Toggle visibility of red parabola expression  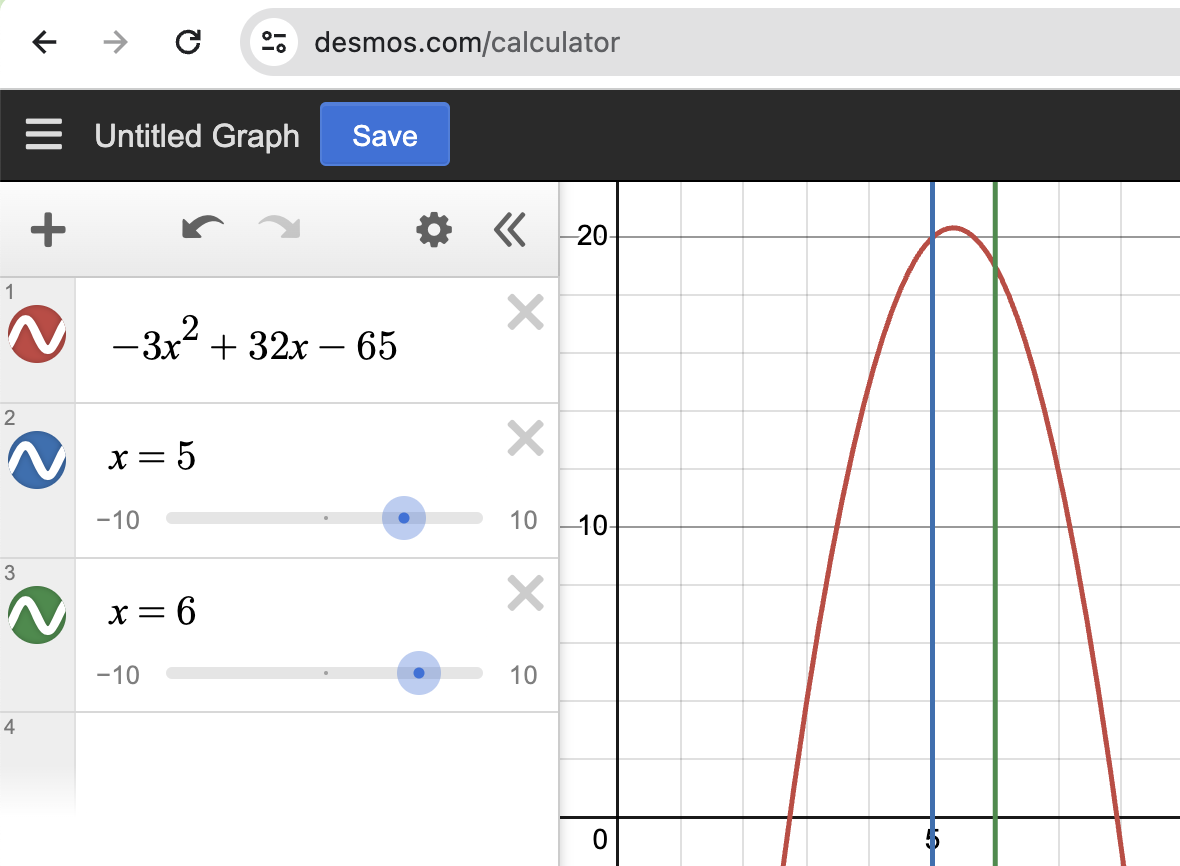click(x=37, y=334)
